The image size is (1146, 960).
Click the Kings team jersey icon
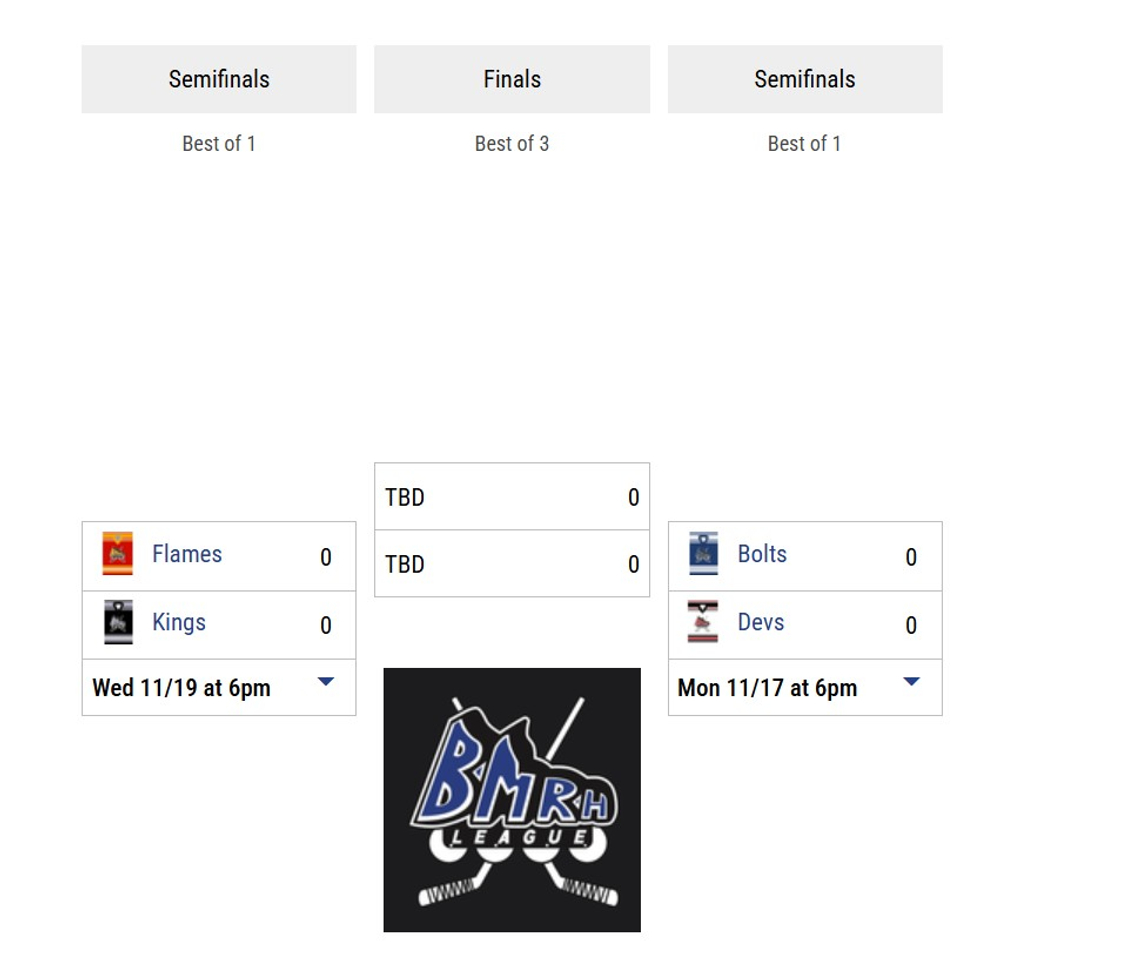[118, 622]
